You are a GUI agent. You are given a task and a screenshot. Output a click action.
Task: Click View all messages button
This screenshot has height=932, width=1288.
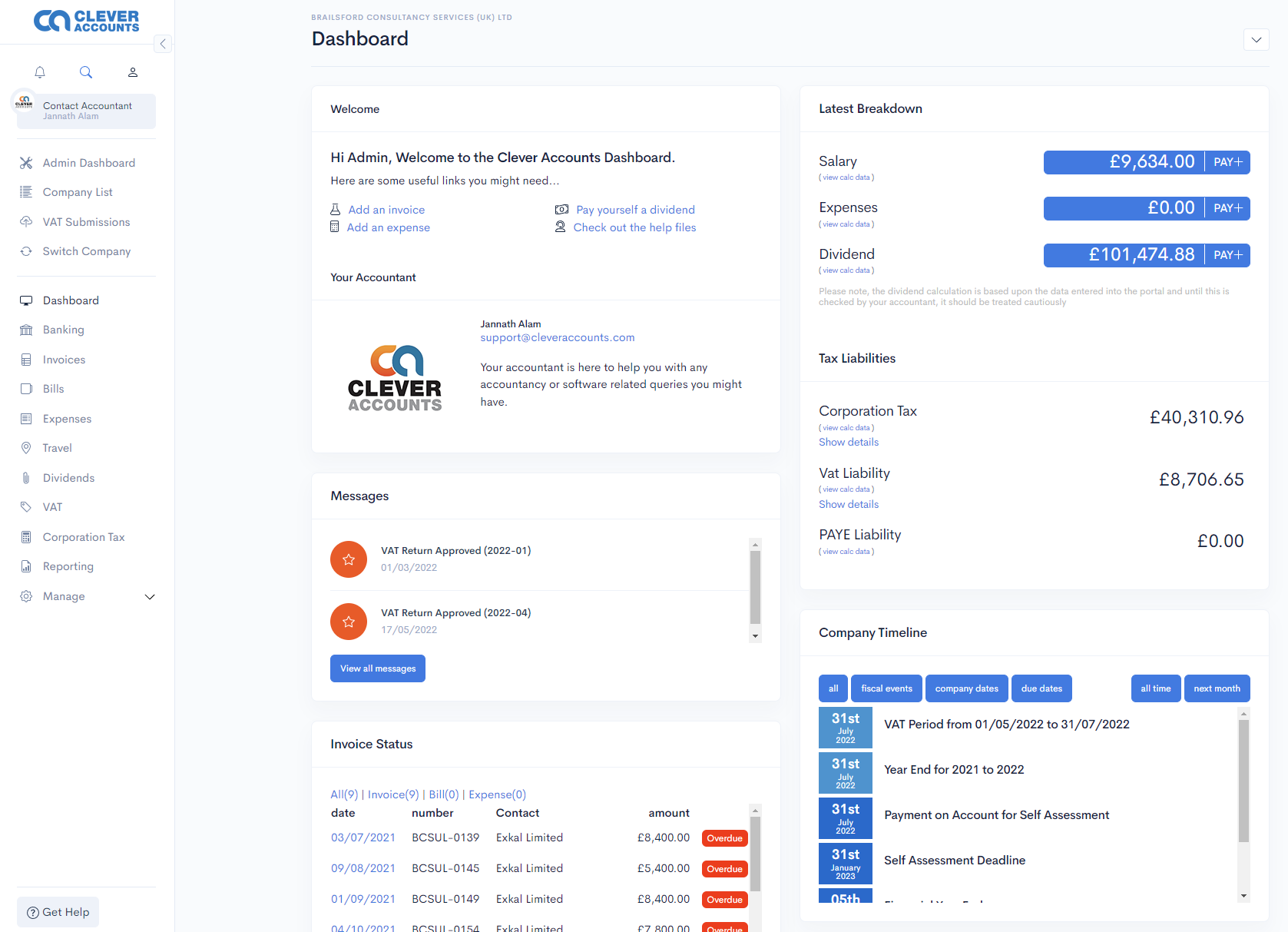pyautogui.click(x=377, y=668)
